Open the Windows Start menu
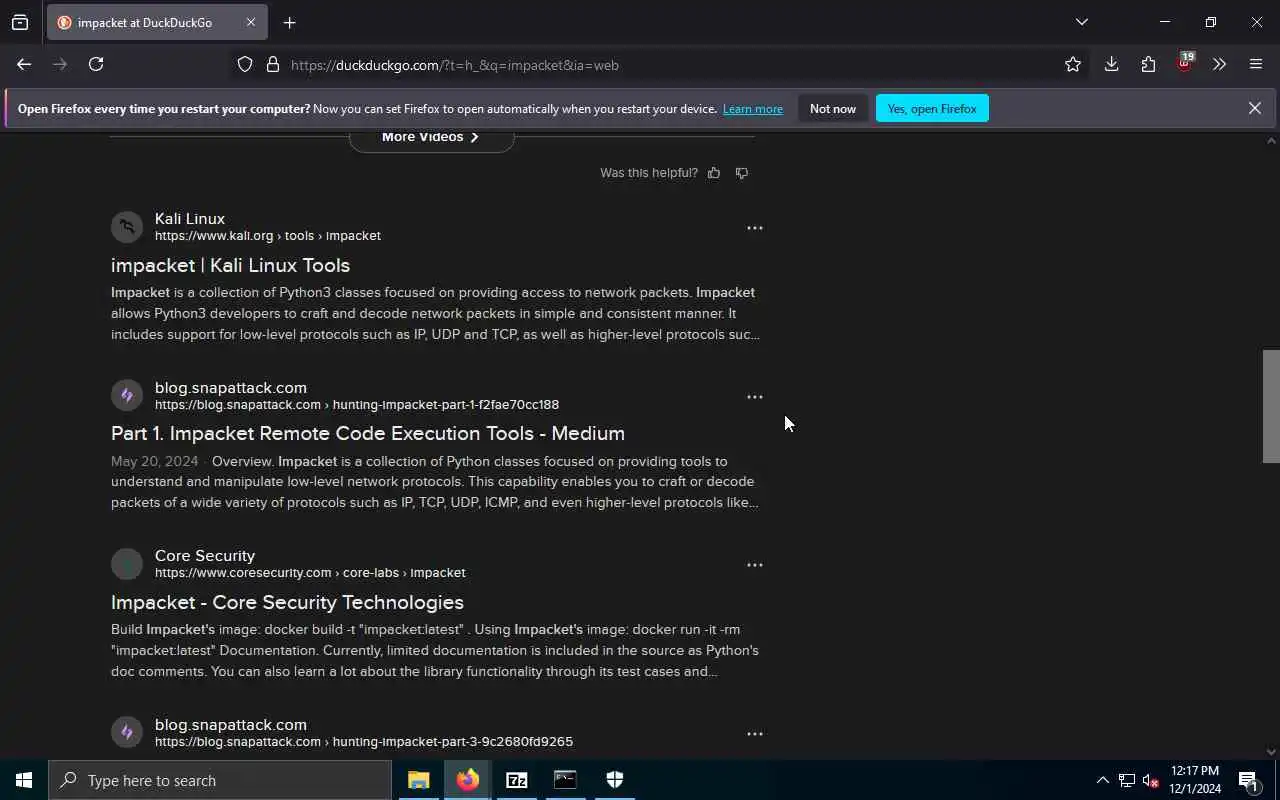 [24, 780]
